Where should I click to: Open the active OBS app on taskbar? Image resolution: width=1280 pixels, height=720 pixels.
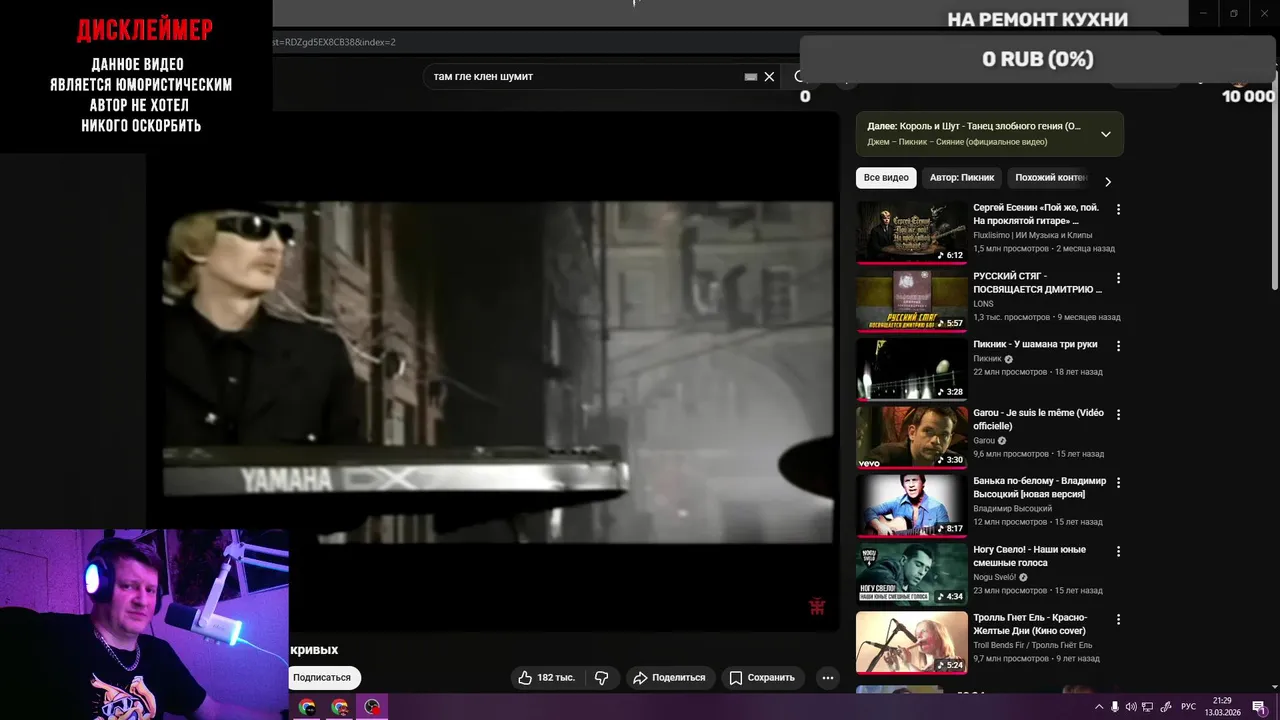point(372,707)
